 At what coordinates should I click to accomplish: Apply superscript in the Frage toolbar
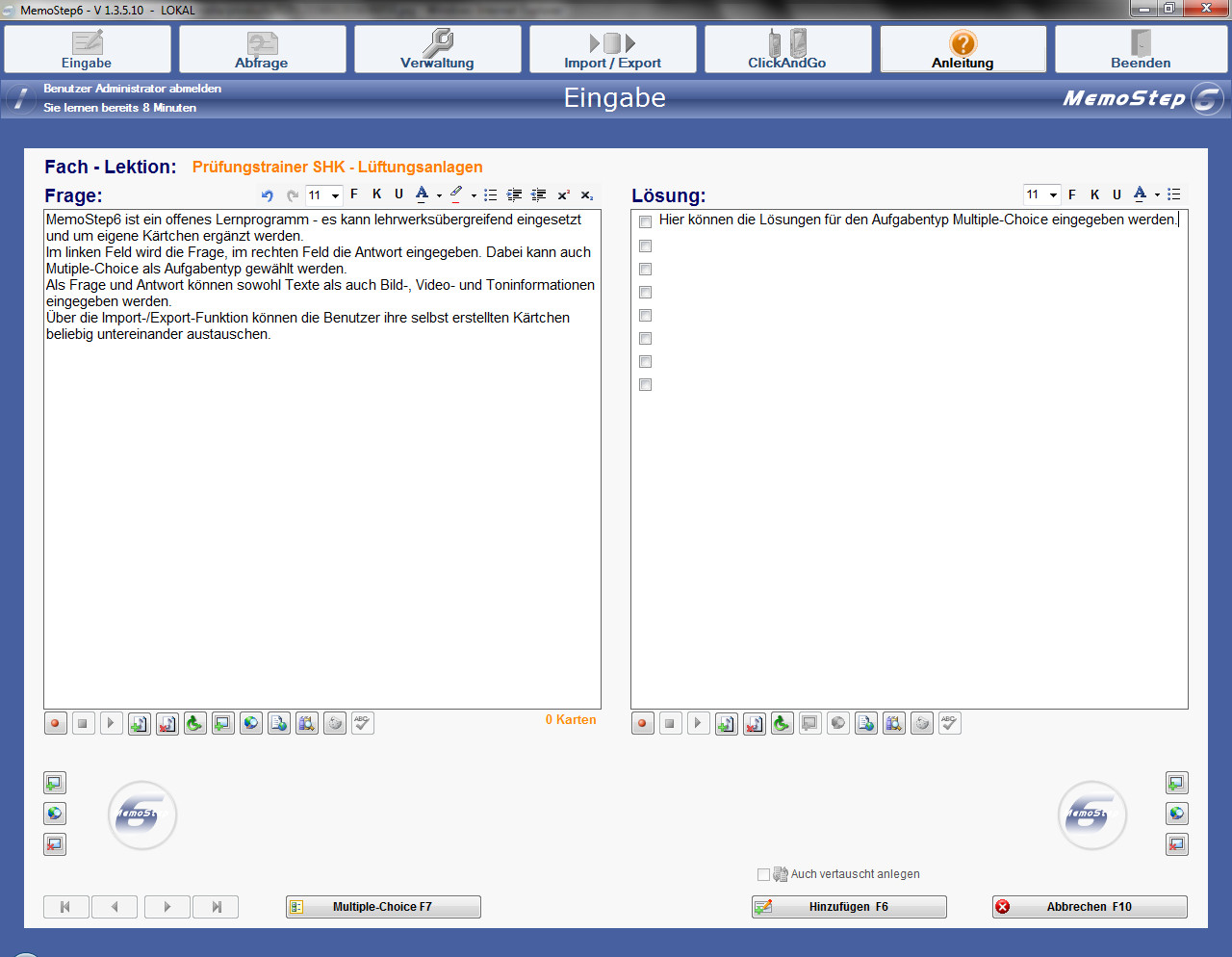tap(563, 195)
